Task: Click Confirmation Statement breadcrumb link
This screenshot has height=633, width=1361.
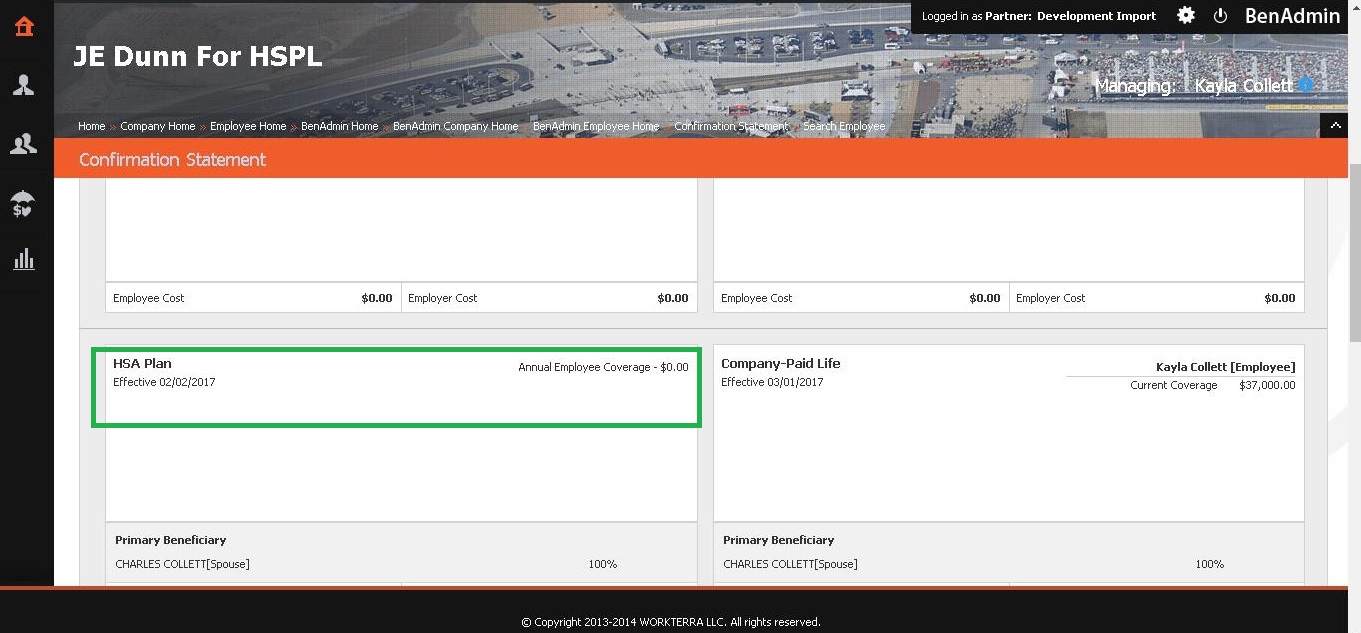Action: 731,127
